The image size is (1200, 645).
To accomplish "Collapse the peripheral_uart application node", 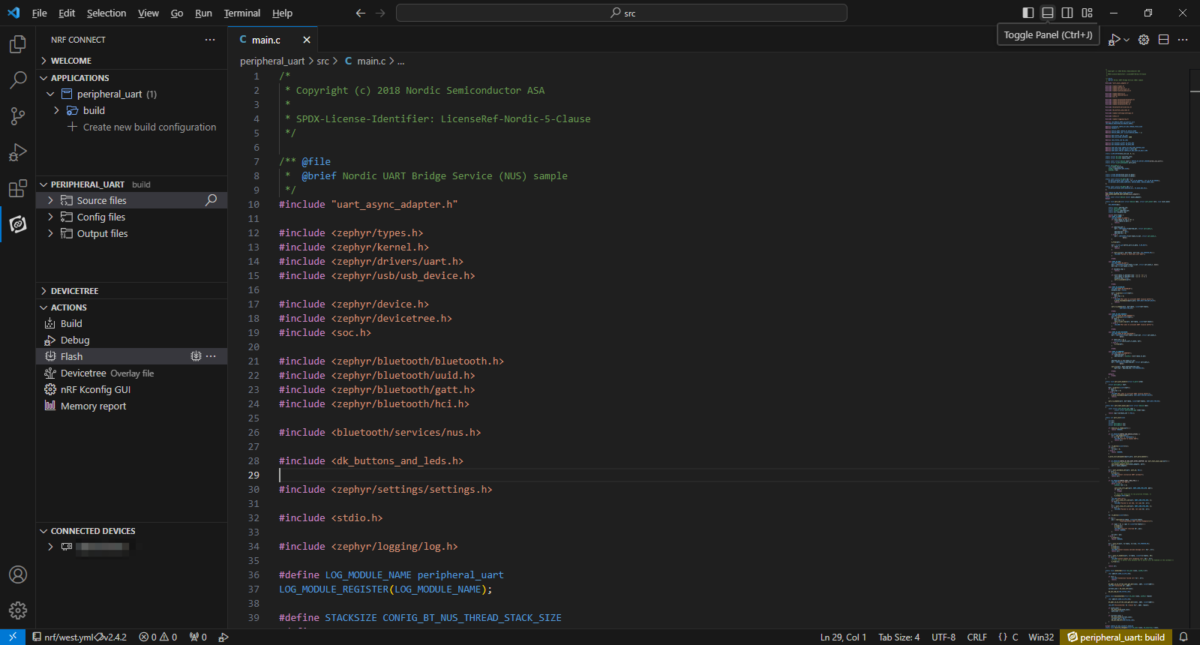I will point(50,94).
